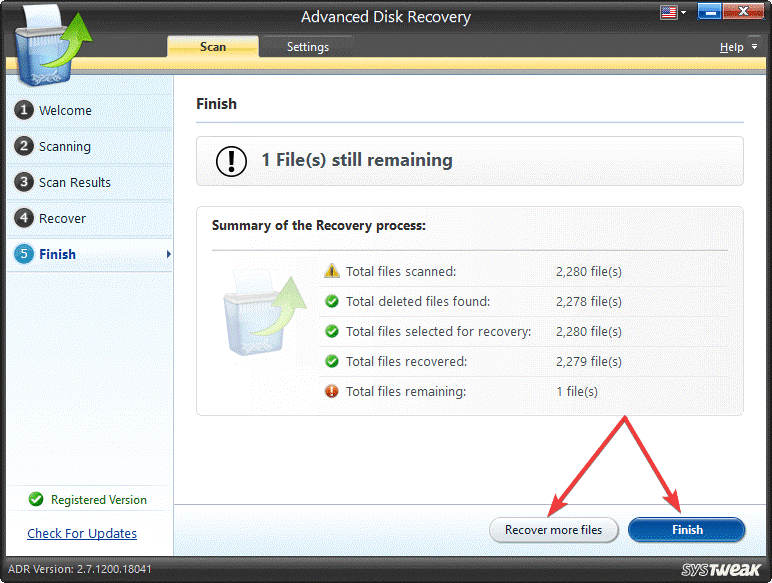Close the Advanced Disk Recovery window

(x=743, y=11)
